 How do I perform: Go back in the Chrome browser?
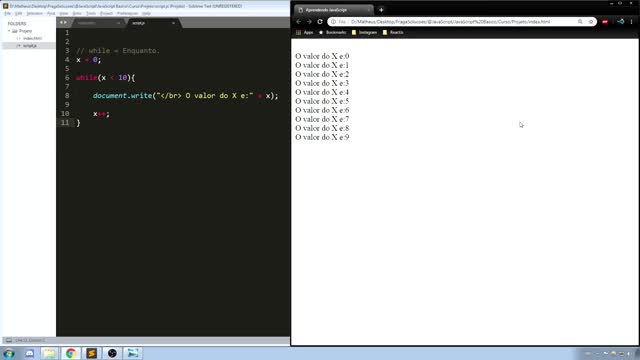pos(299,22)
